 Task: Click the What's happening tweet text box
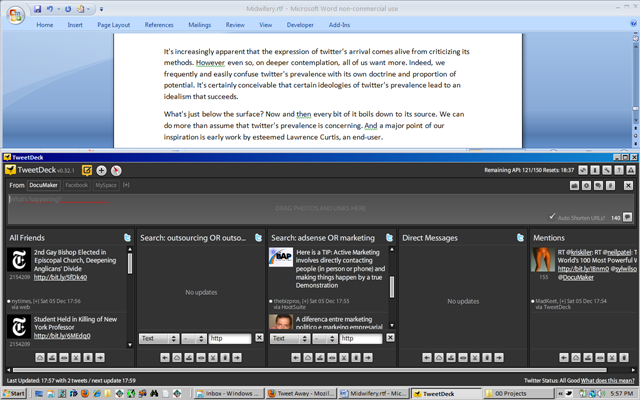click(x=320, y=209)
